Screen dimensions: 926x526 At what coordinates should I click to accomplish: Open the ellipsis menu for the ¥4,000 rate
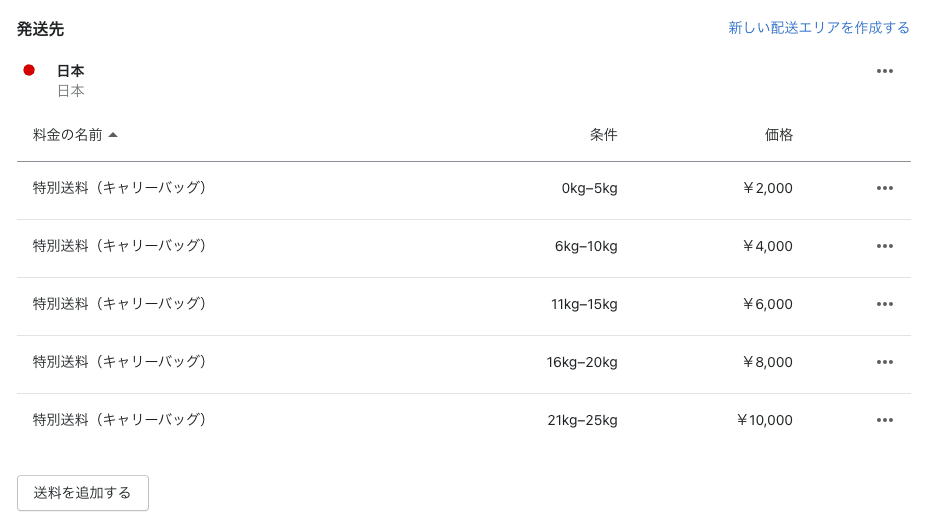click(x=884, y=246)
